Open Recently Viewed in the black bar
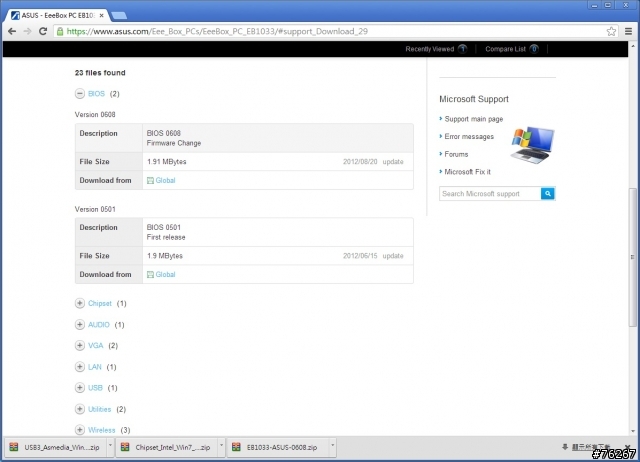The image size is (640, 462). coord(429,49)
